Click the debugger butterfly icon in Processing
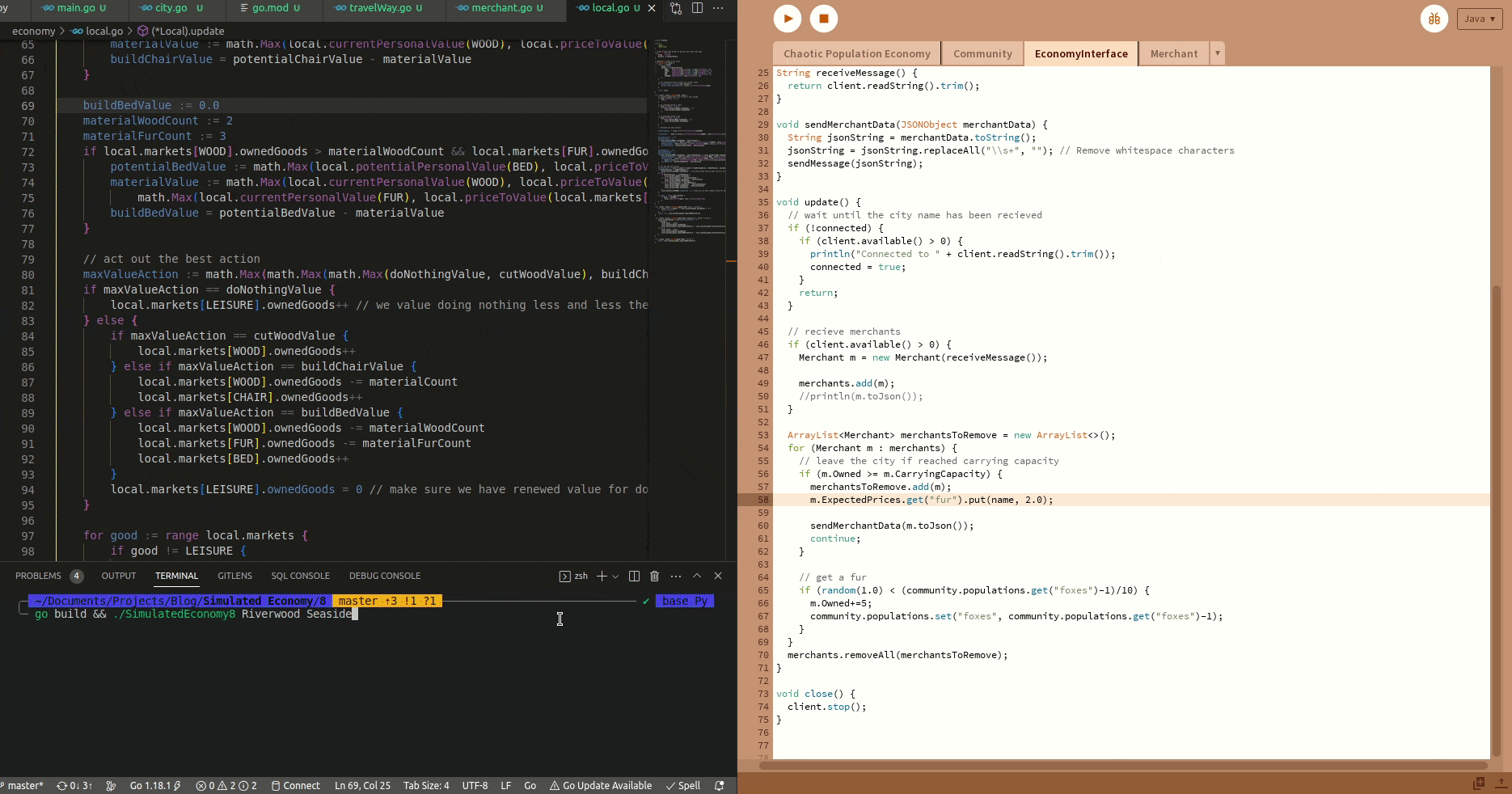Screen dimensions: 1512x794 tap(1434, 19)
